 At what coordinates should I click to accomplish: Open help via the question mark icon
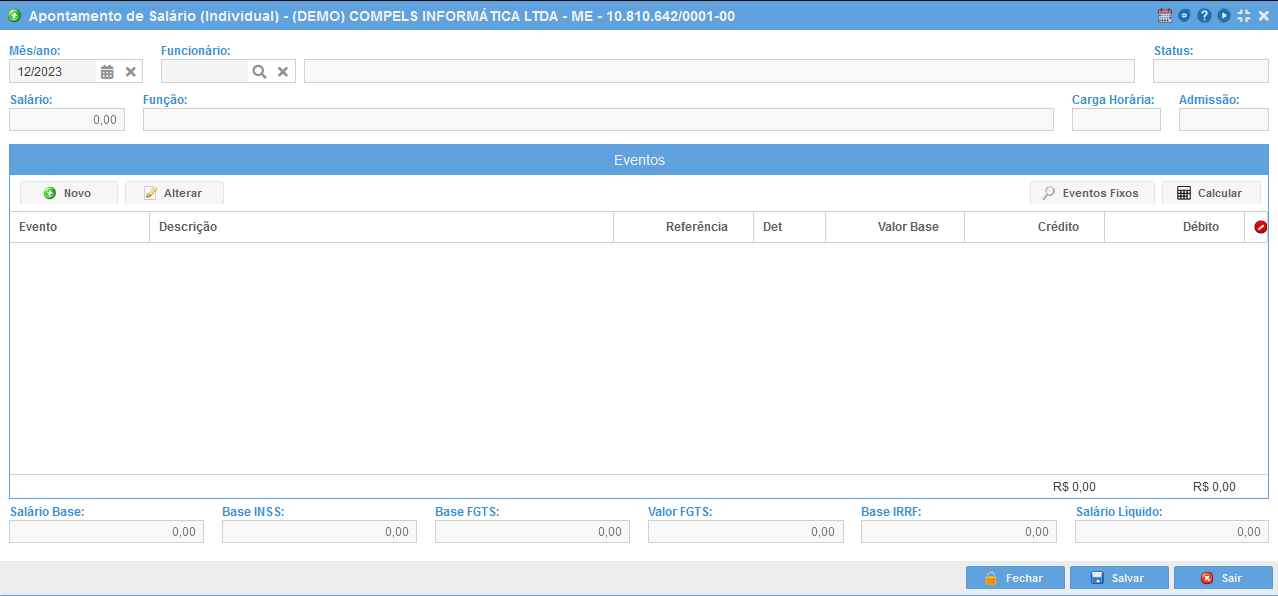[x=1204, y=15]
